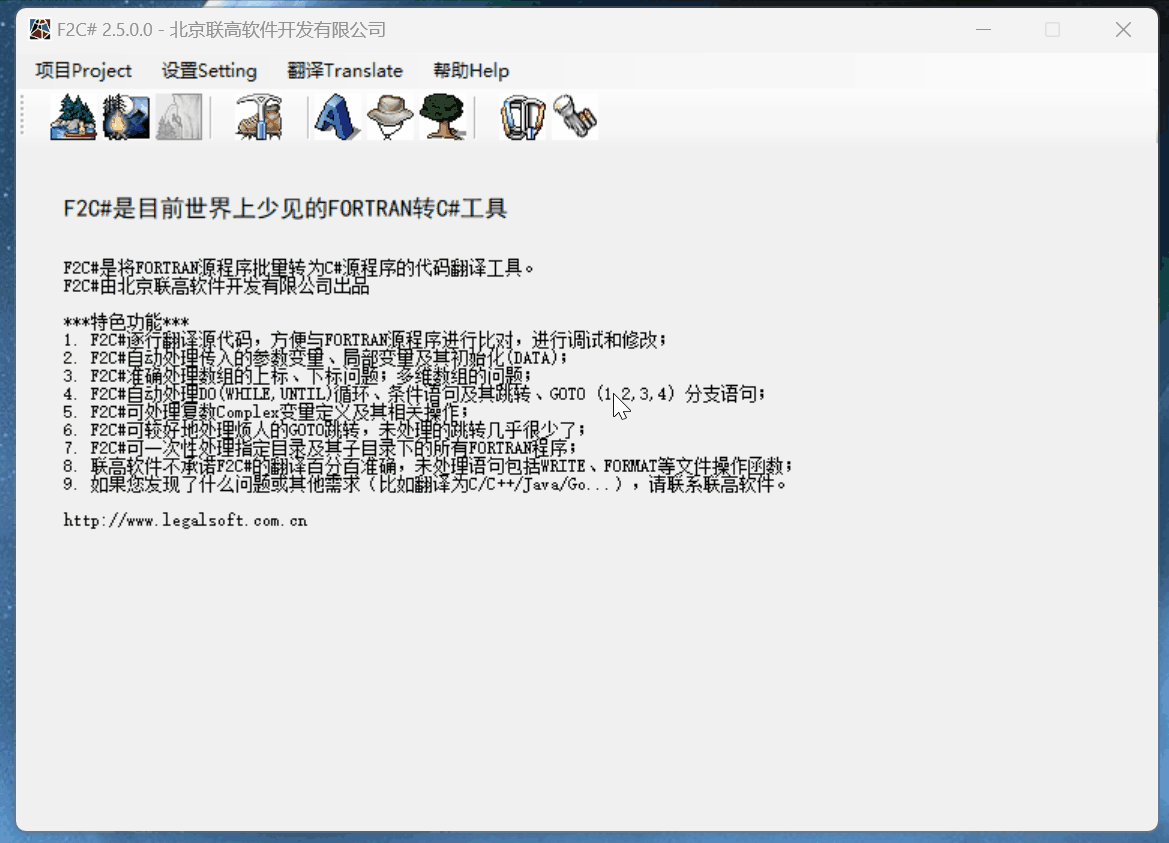Click the line F2C#由北京联高软件开发有限公司出品
The height and width of the screenshot is (843, 1169).
216,286
